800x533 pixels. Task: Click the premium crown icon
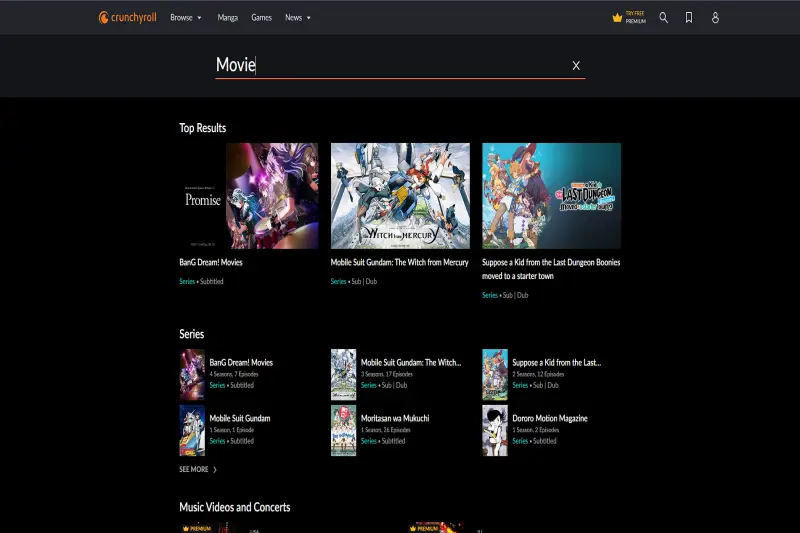(x=617, y=18)
